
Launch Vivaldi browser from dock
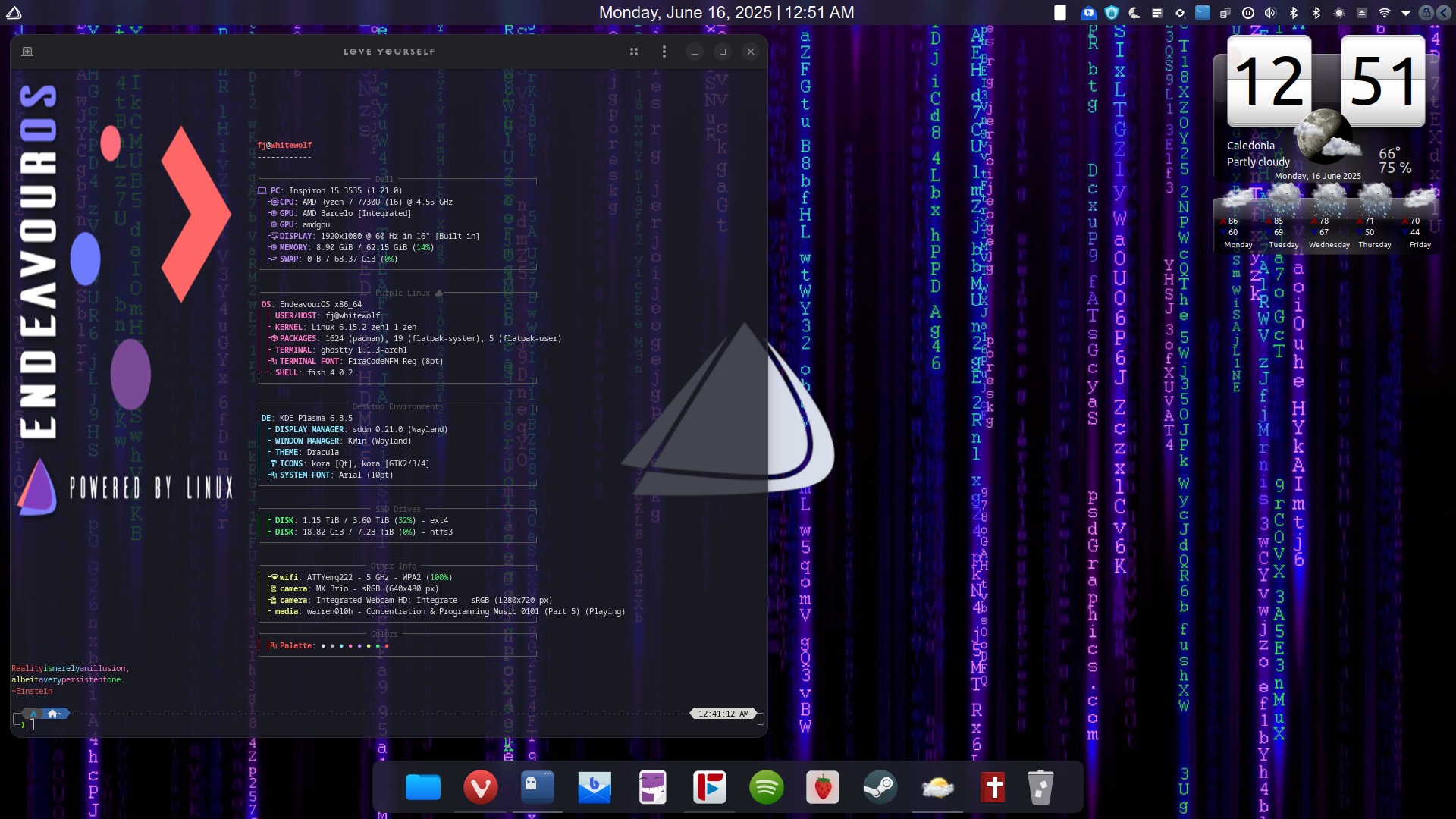point(481,787)
